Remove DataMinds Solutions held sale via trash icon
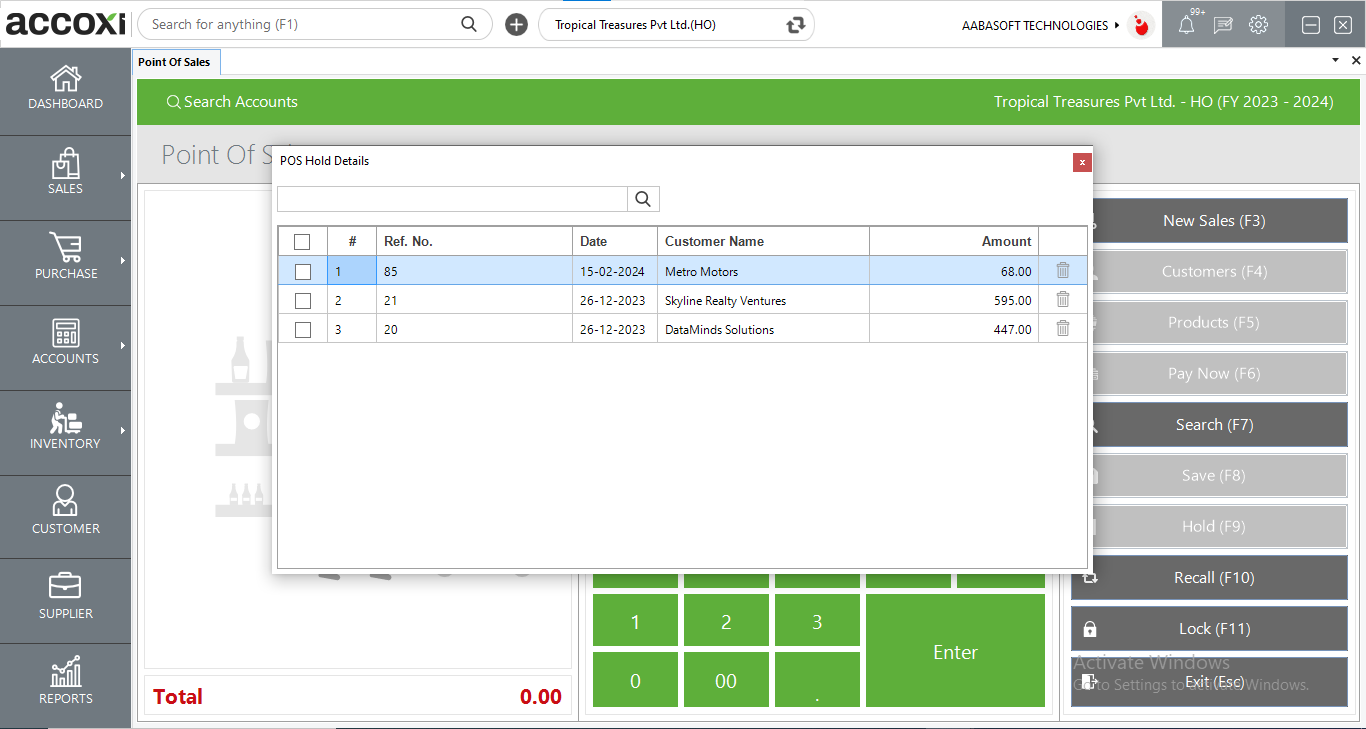Screen dimensions: 1366x729 tap(1063, 329)
